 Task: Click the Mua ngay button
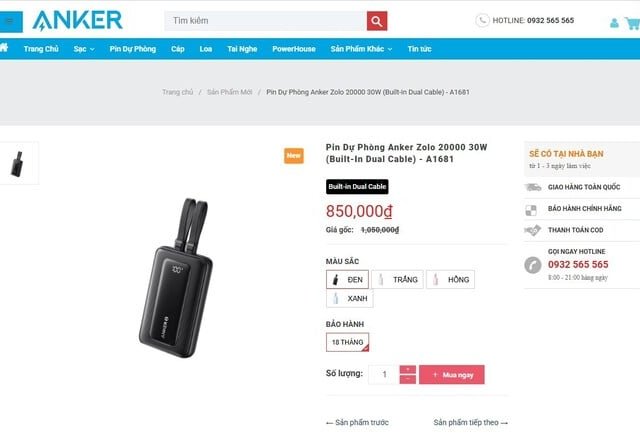(452, 375)
